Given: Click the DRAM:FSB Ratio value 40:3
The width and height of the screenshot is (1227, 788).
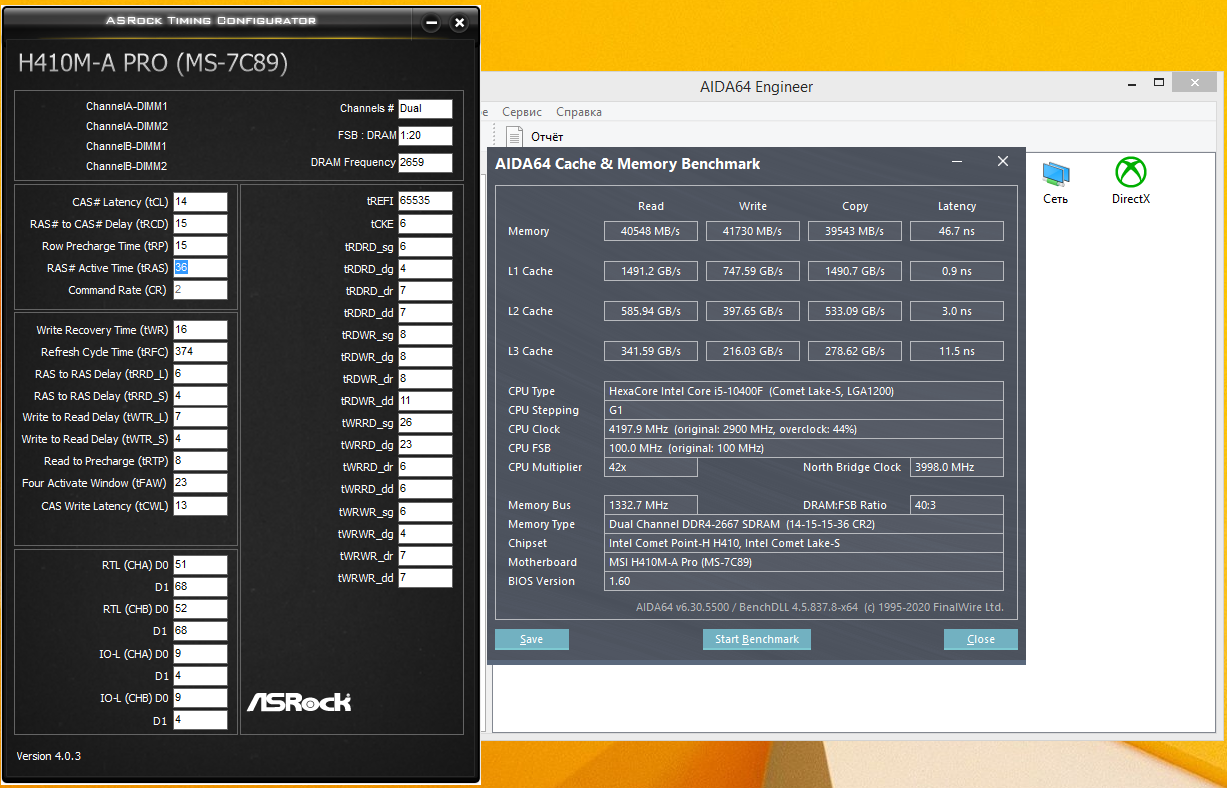Looking at the screenshot, I should (x=957, y=505).
